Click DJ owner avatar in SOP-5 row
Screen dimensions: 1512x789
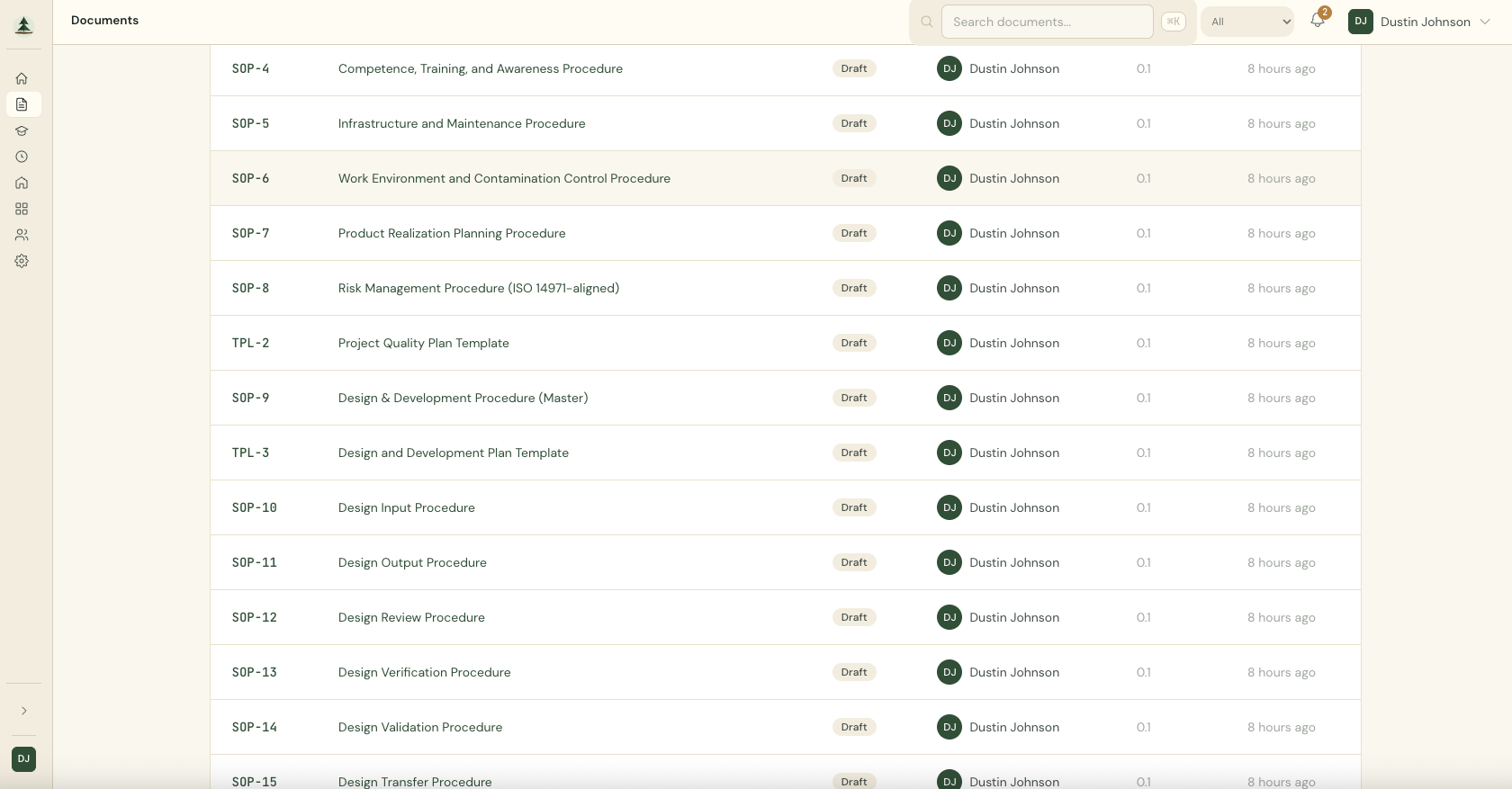pos(949,123)
